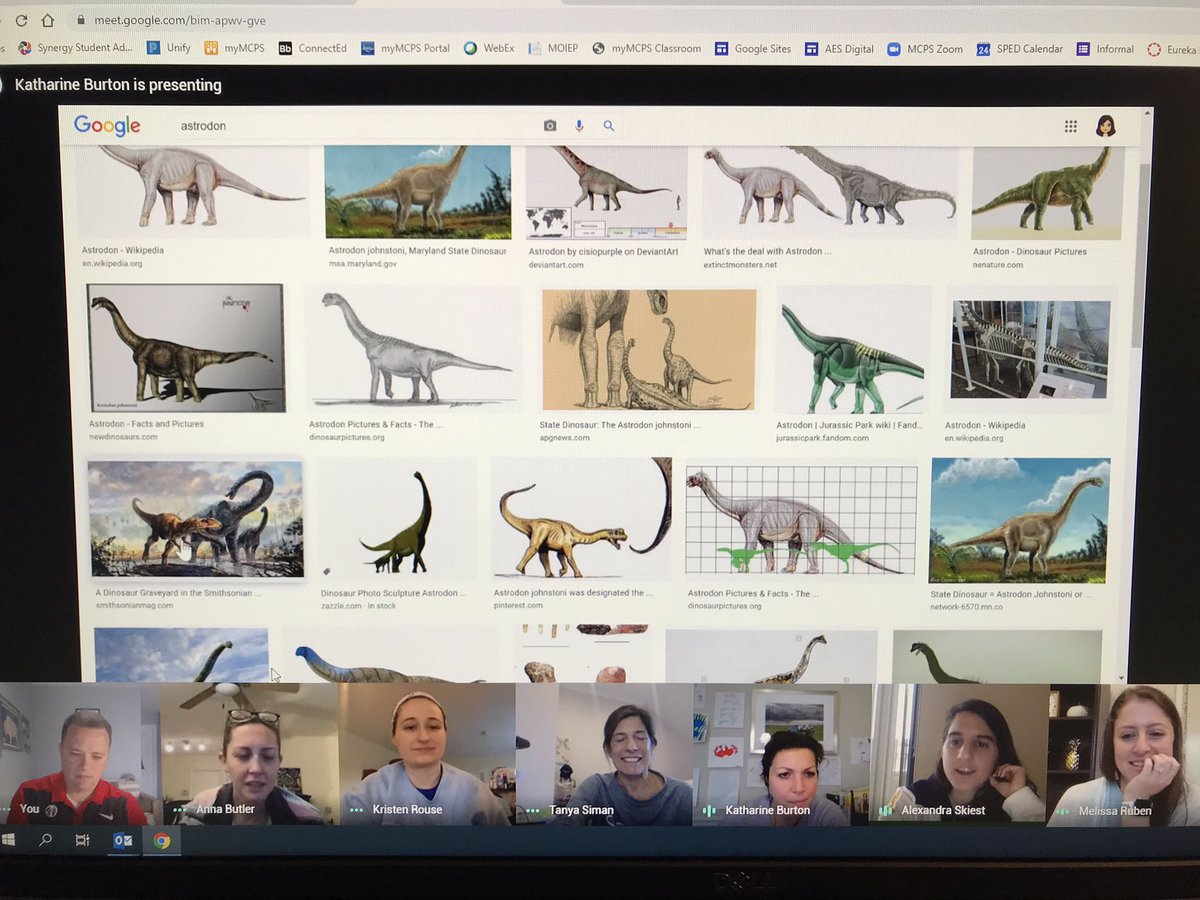Open Astrodon johnstoni Maryland State Dinosaur image
This screenshot has width=1200, height=900.
418,191
